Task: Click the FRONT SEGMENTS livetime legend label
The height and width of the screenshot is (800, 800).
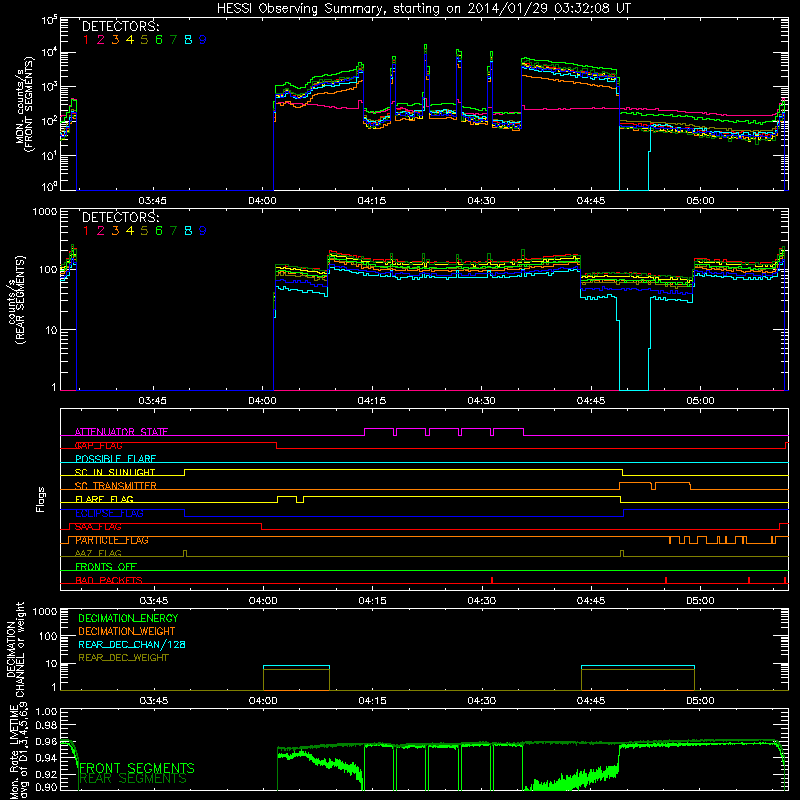Action: pos(137,768)
